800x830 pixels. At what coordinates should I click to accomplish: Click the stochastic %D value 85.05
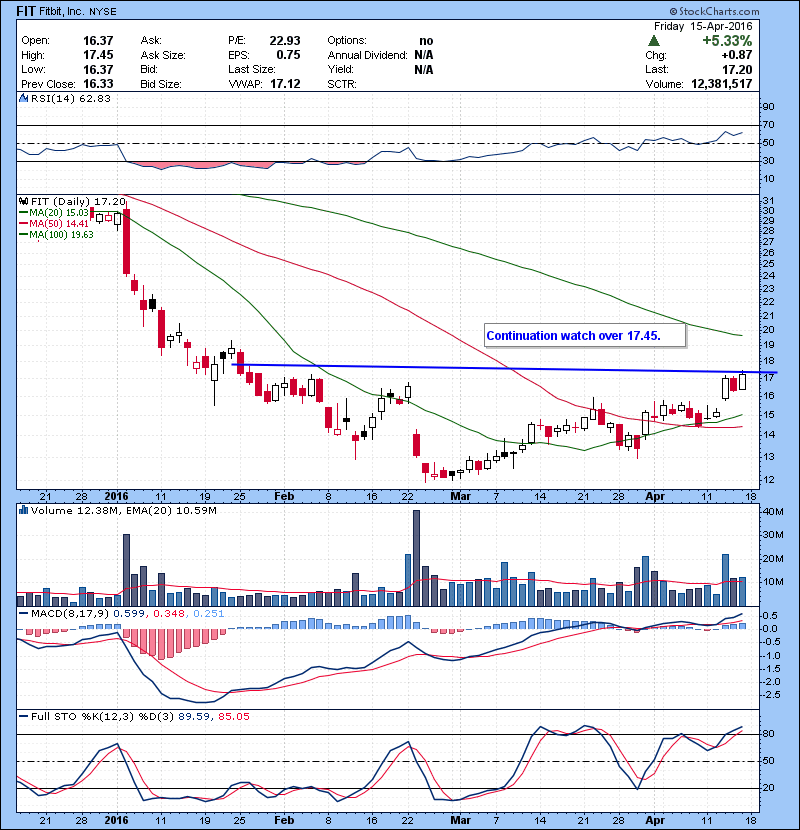pyautogui.click(x=233, y=716)
